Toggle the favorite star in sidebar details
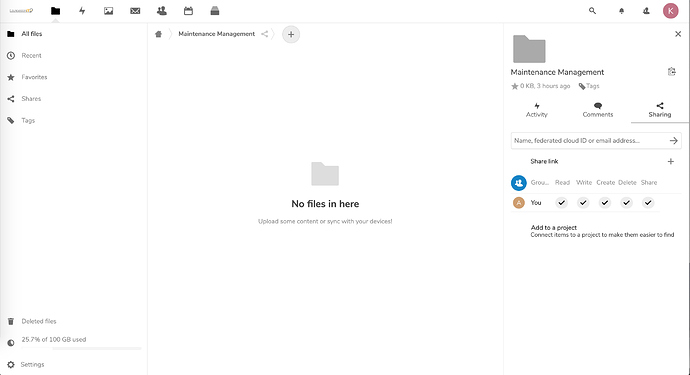690x375 pixels. [514, 86]
